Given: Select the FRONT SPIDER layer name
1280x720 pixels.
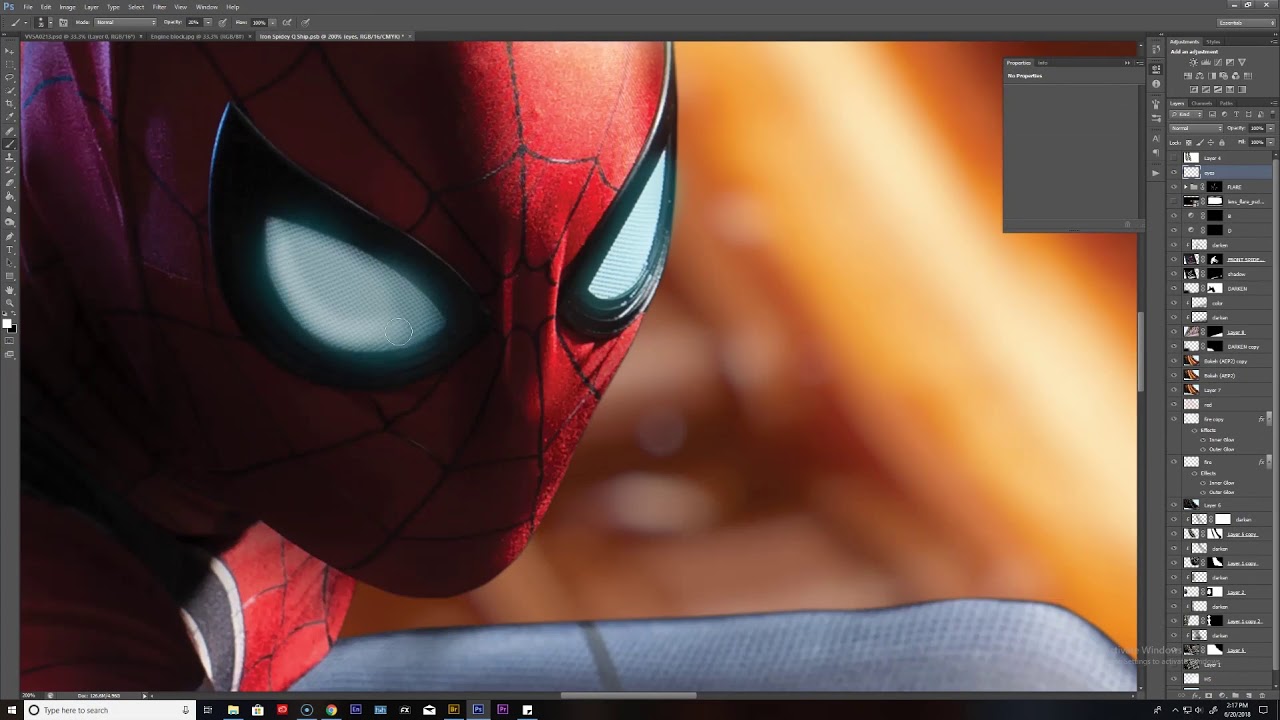Looking at the screenshot, I should click(1246, 259).
